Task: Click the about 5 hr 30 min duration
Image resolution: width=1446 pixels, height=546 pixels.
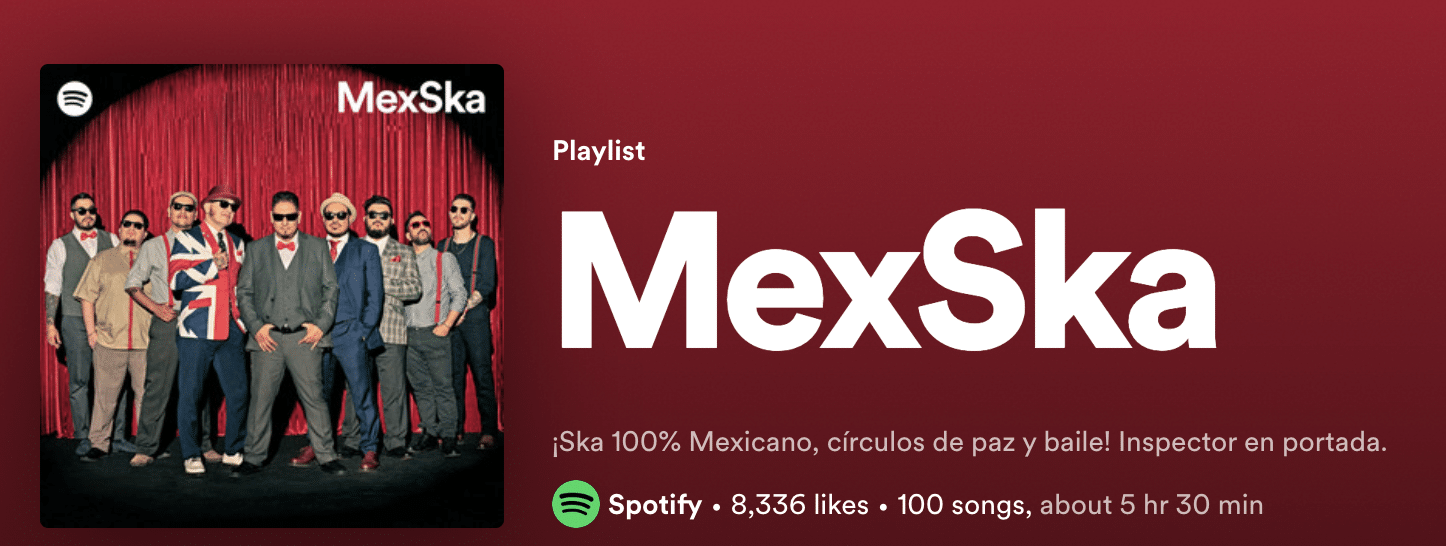Action: click(1152, 505)
